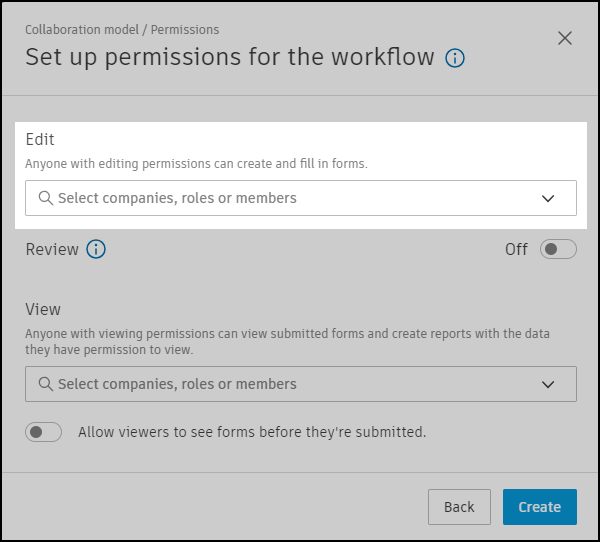
Task: Enable viewers to see forms before submission
Action: (44, 432)
